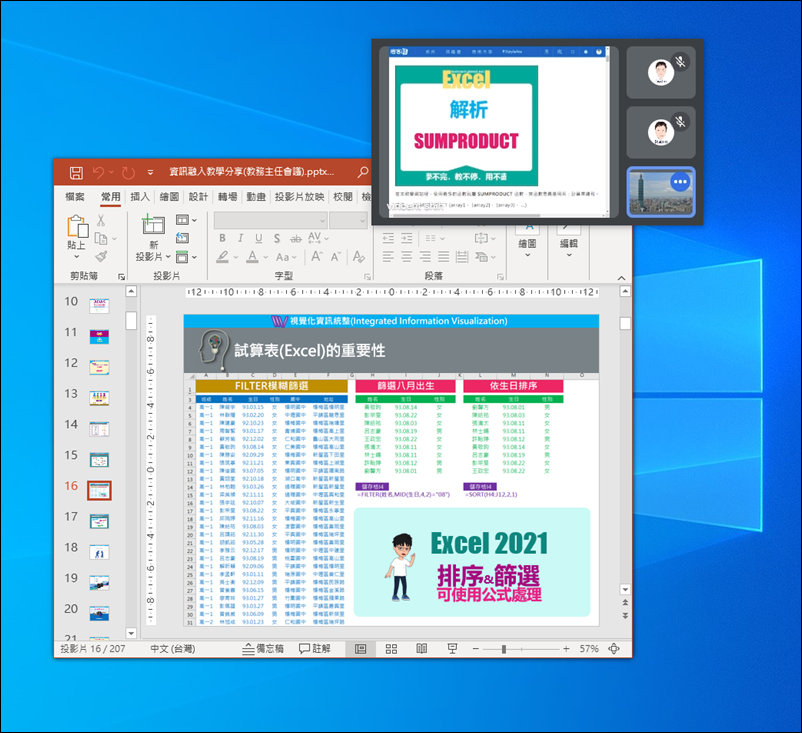The width and height of the screenshot is (802, 733).
Task: Switch to Slide Sorter view icon
Action: (x=391, y=649)
